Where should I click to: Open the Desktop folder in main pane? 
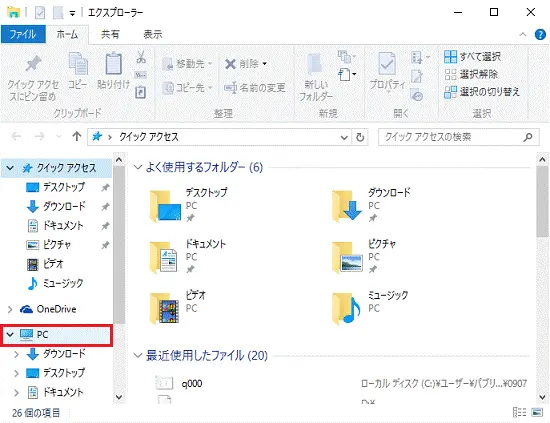point(188,205)
